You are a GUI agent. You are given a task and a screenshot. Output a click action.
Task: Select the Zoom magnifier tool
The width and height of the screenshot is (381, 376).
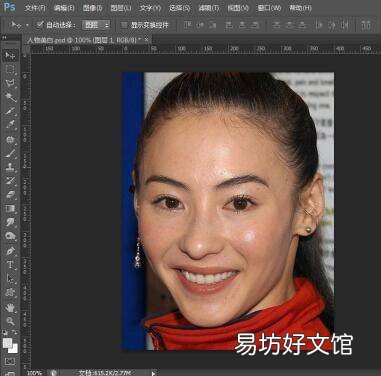tap(10, 321)
